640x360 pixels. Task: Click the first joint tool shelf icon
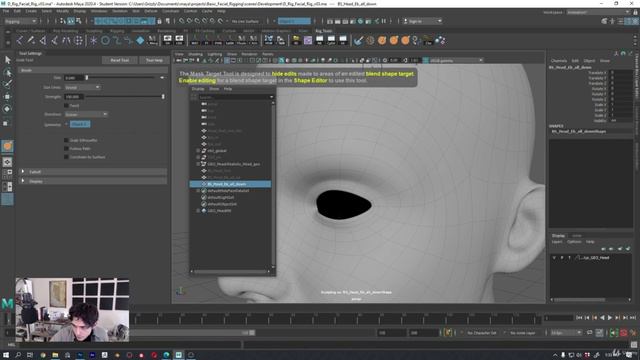point(20,40)
